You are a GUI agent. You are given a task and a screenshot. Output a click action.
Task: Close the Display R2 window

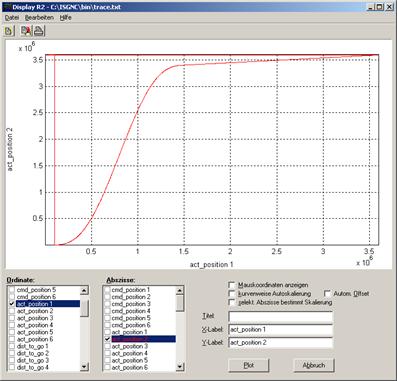click(x=389, y=7)
